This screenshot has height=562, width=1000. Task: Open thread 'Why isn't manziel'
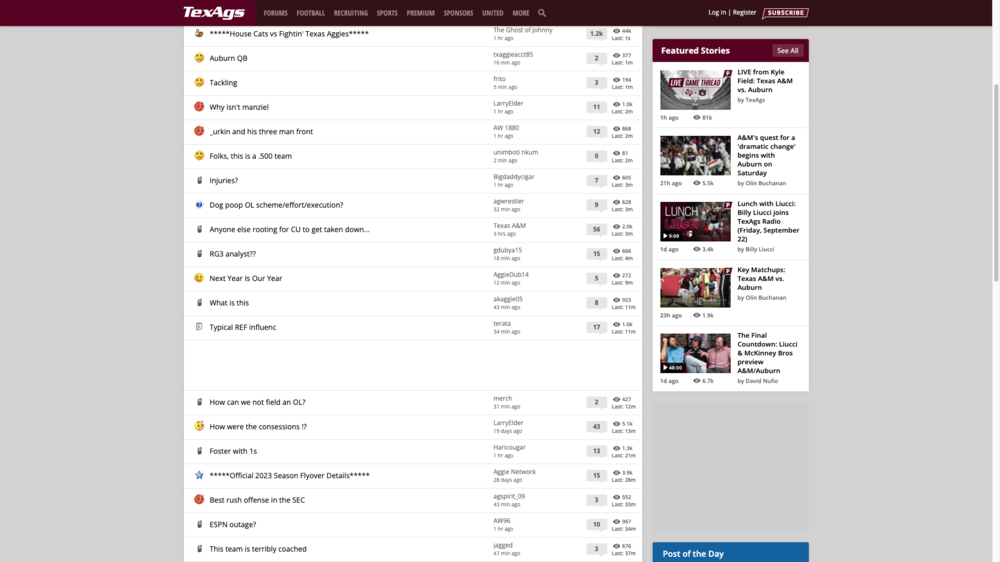pyautogui.click(x=239, y=107)
